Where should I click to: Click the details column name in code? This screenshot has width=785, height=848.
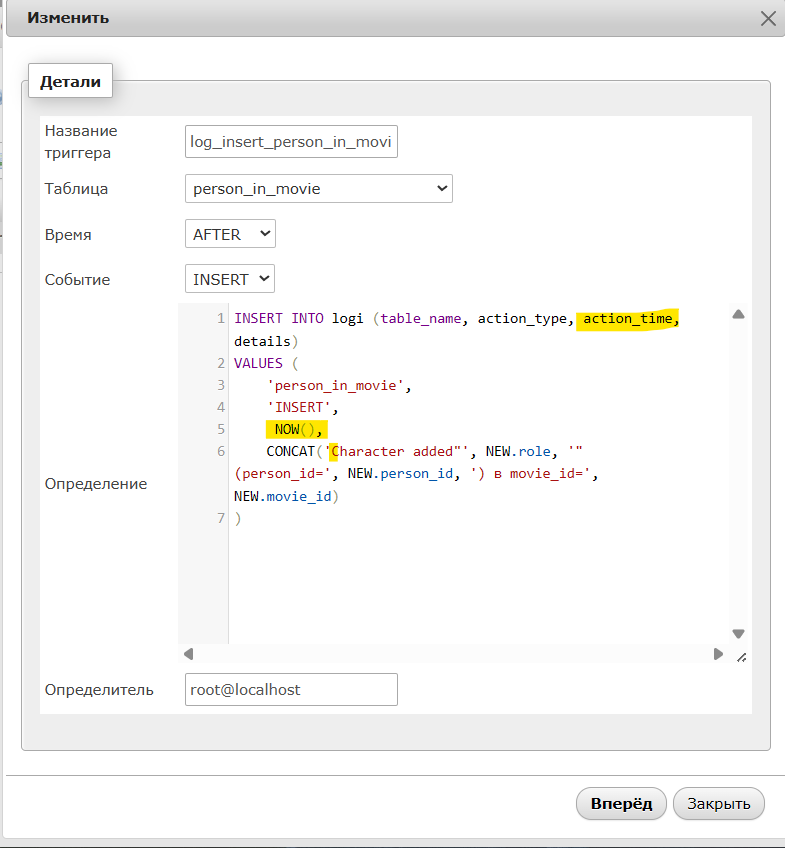coord(262,341)
